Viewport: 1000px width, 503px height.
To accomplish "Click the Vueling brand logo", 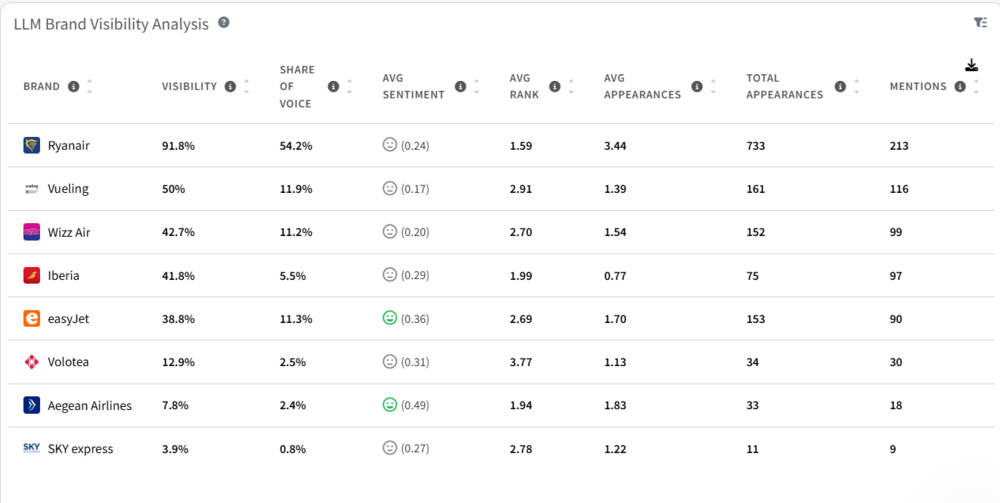I will [31, 189].
